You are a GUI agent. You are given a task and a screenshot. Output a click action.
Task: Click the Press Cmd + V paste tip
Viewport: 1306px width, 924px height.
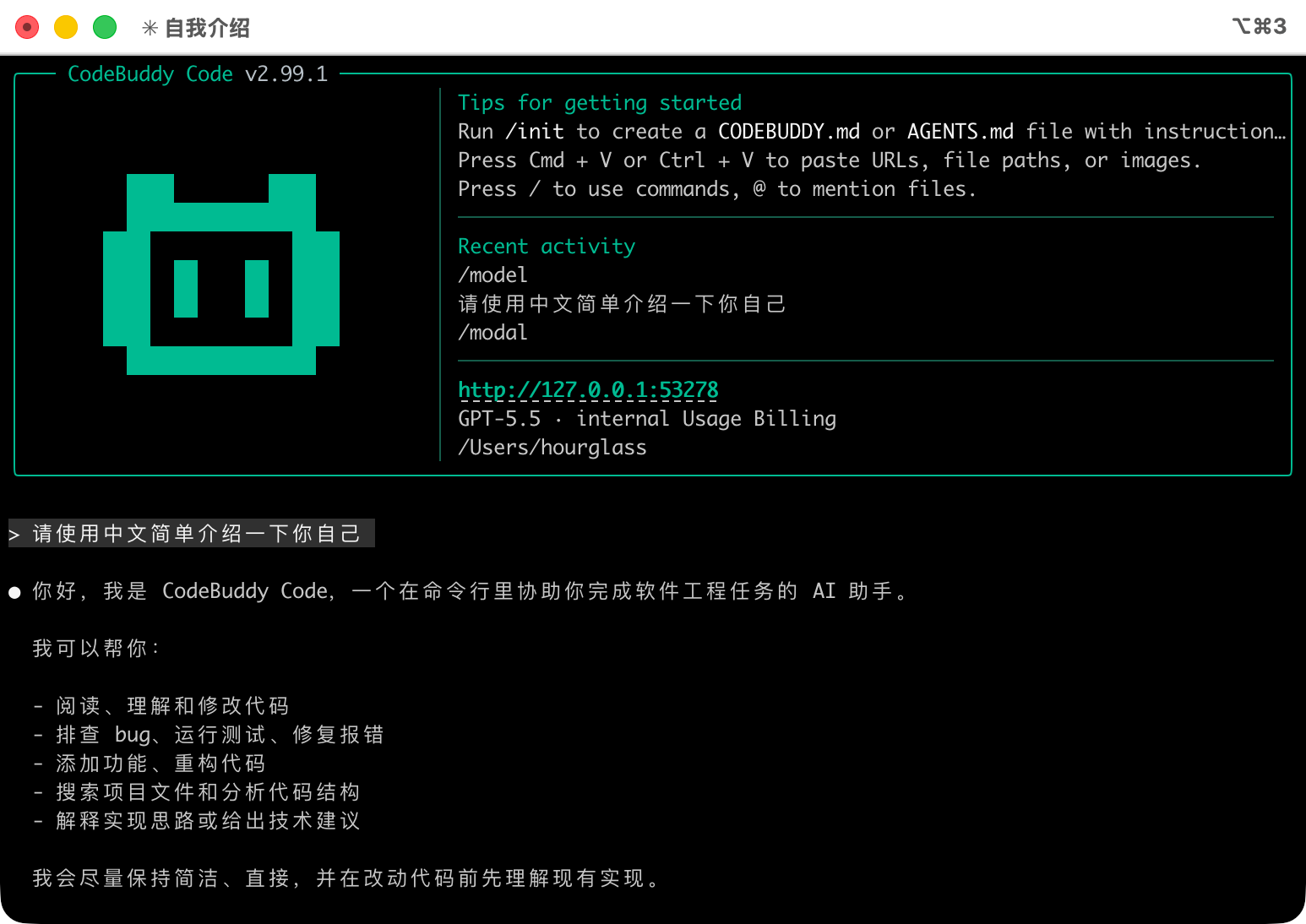click(x=830, y=160)
